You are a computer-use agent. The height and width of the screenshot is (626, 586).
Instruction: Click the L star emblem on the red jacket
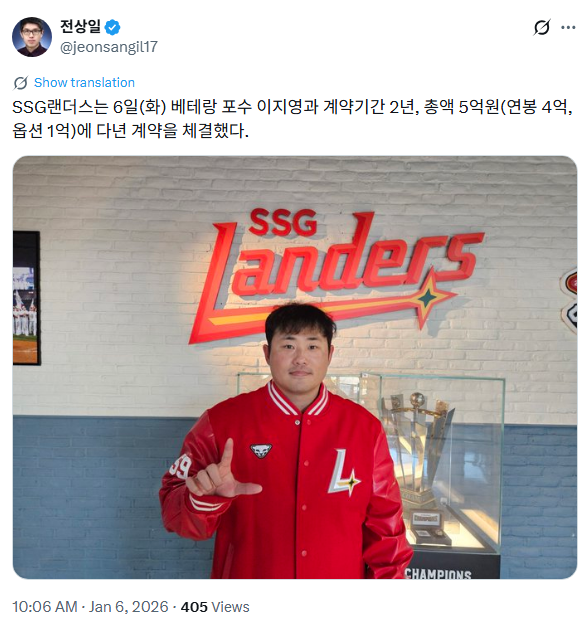[x=344, y=472]
